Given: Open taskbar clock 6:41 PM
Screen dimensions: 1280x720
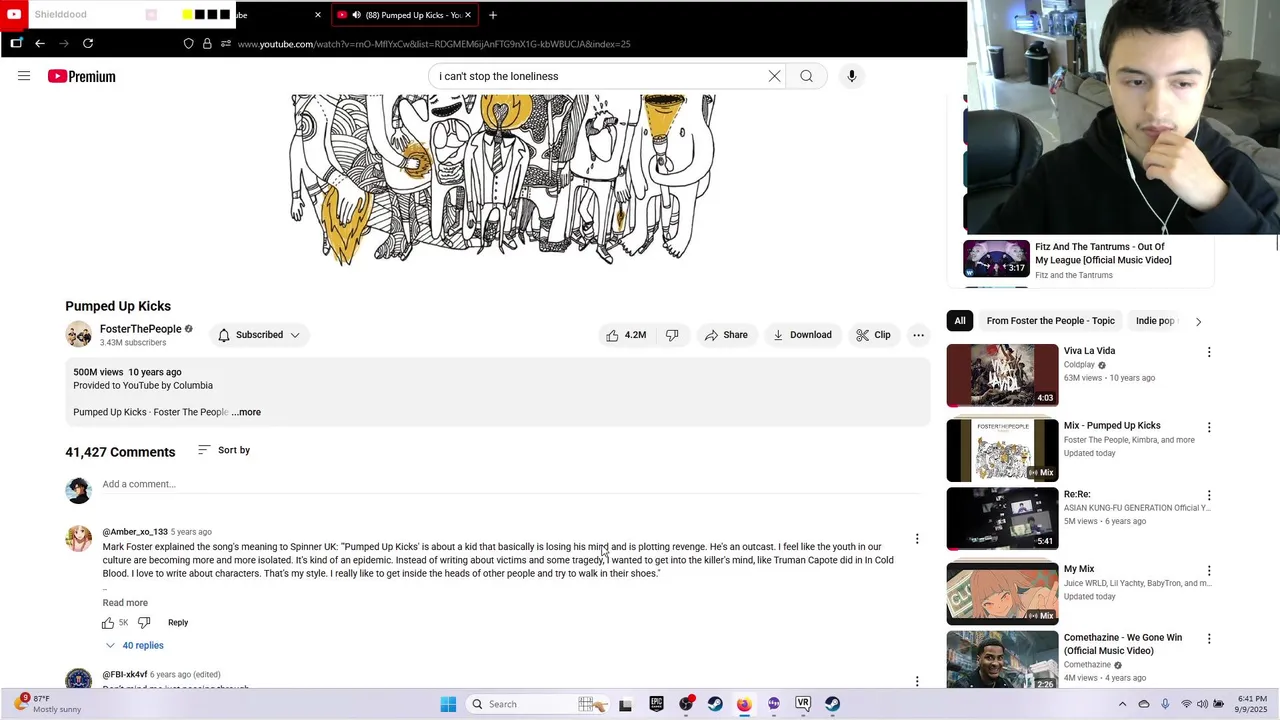Looking at the screenshot, I should [x=1252, y=704].
